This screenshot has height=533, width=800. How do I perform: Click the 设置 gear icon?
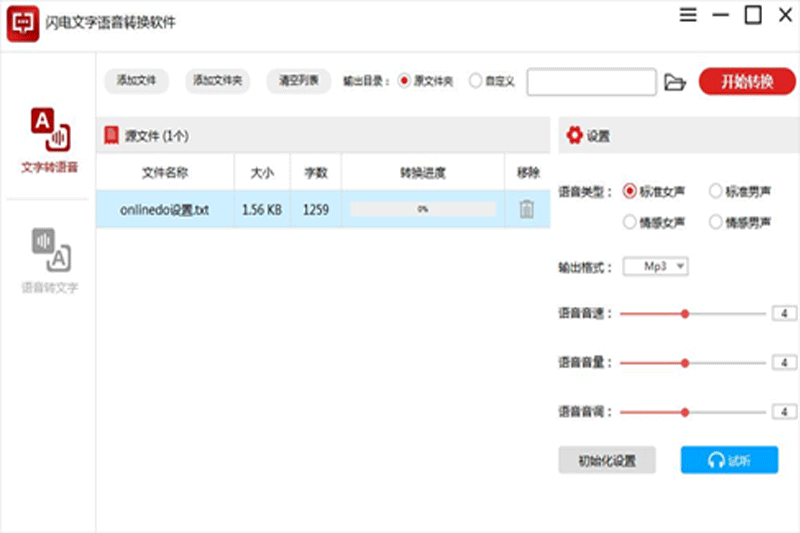pyautogui.click(x=574, y=136)
